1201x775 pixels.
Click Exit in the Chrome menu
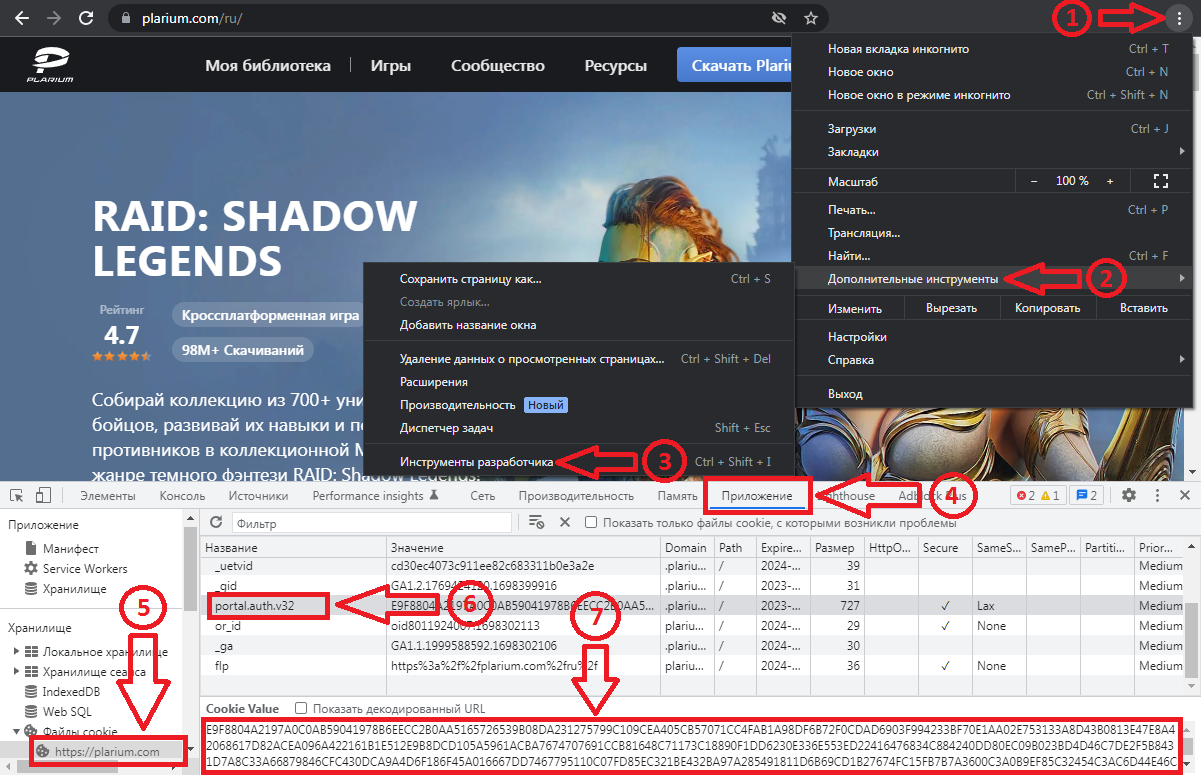coord(994,394)
